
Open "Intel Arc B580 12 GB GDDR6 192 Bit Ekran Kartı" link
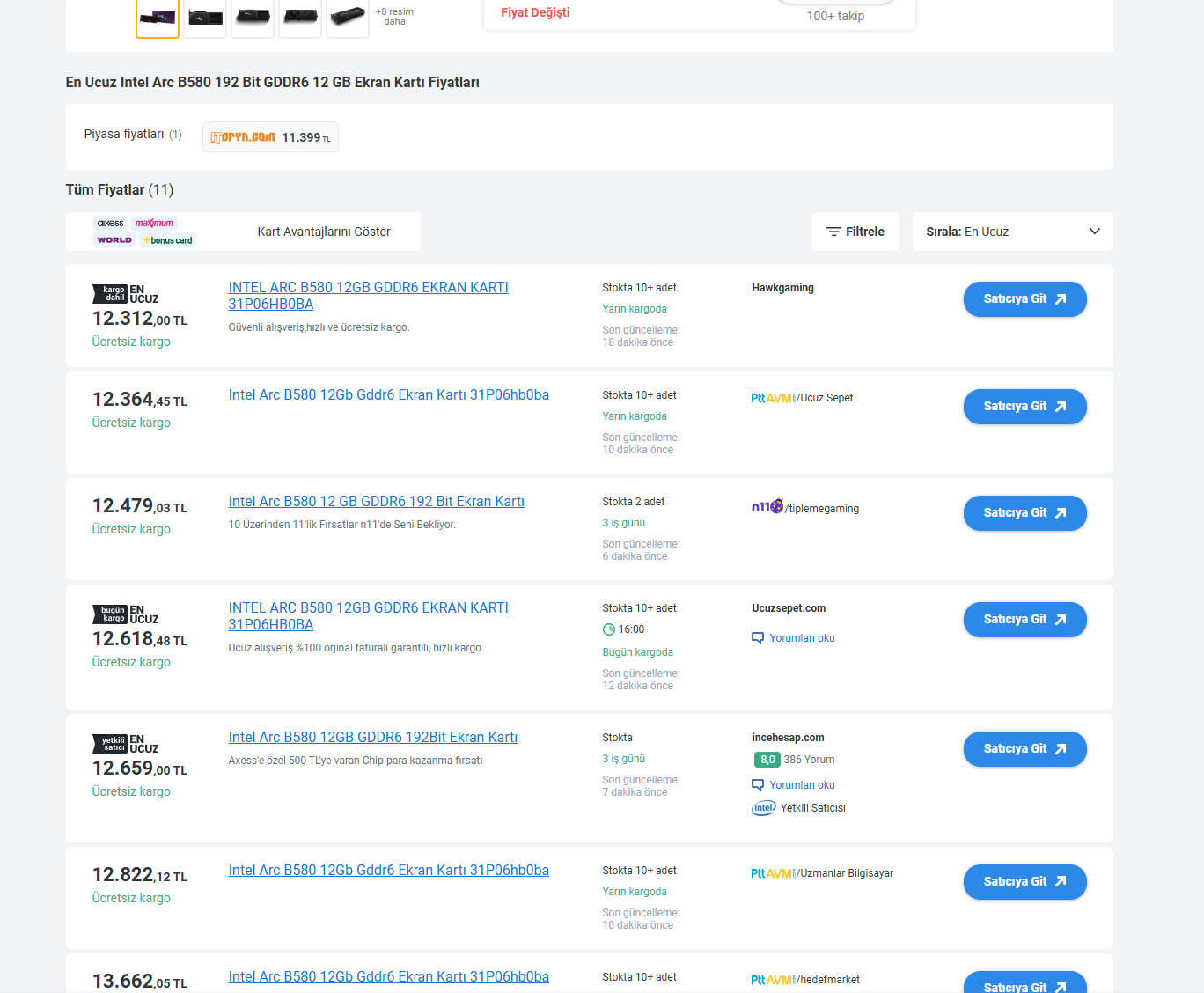click(x=377, y=502)
